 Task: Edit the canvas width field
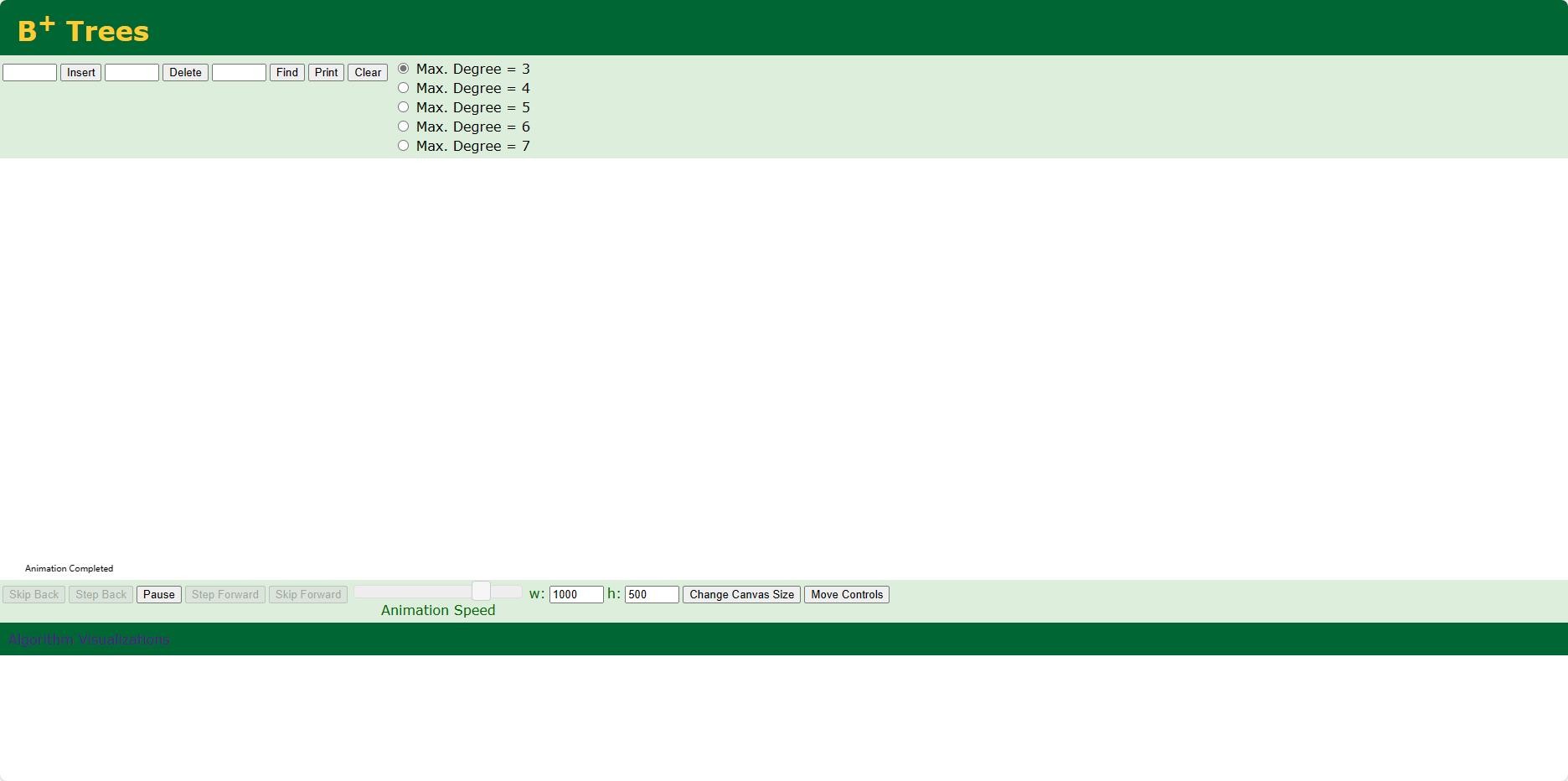coord(575,595)
